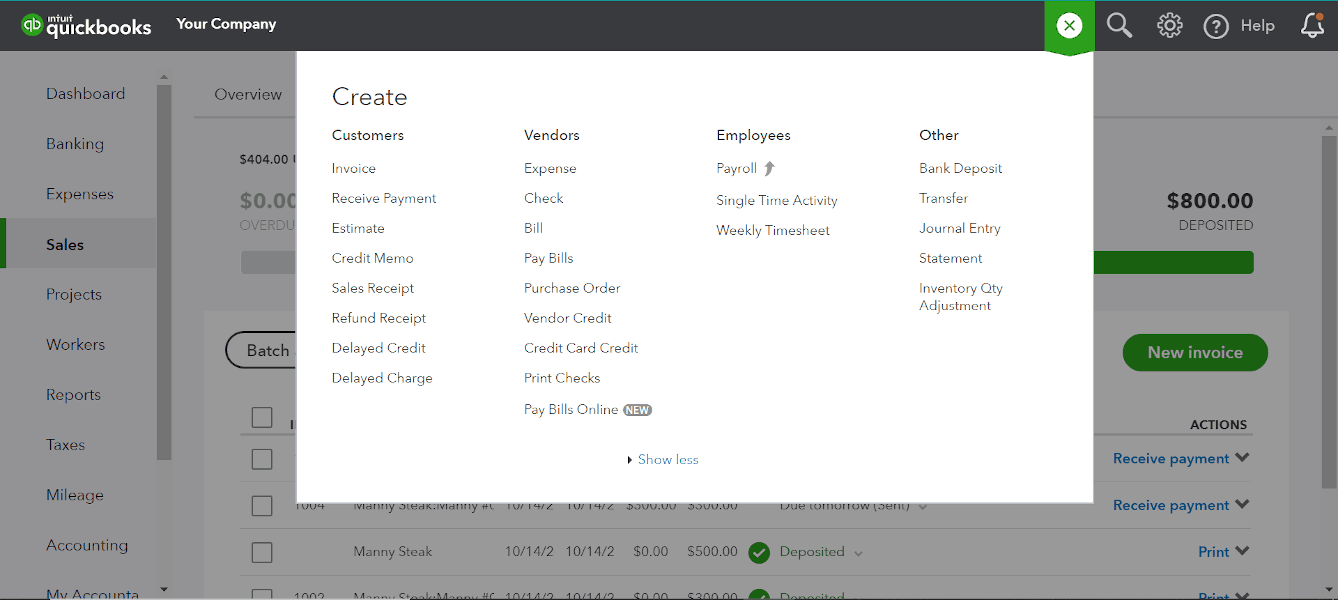This screenshot has height=600, width=1338.
Task: Choose Transfer under Other
Action: (944, 199)
